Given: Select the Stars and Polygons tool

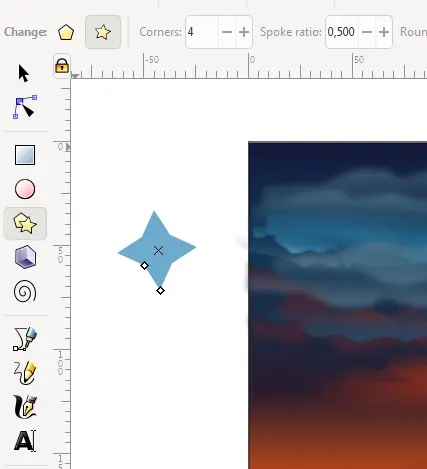Looking at the screenshot, I should click(25, 223).
